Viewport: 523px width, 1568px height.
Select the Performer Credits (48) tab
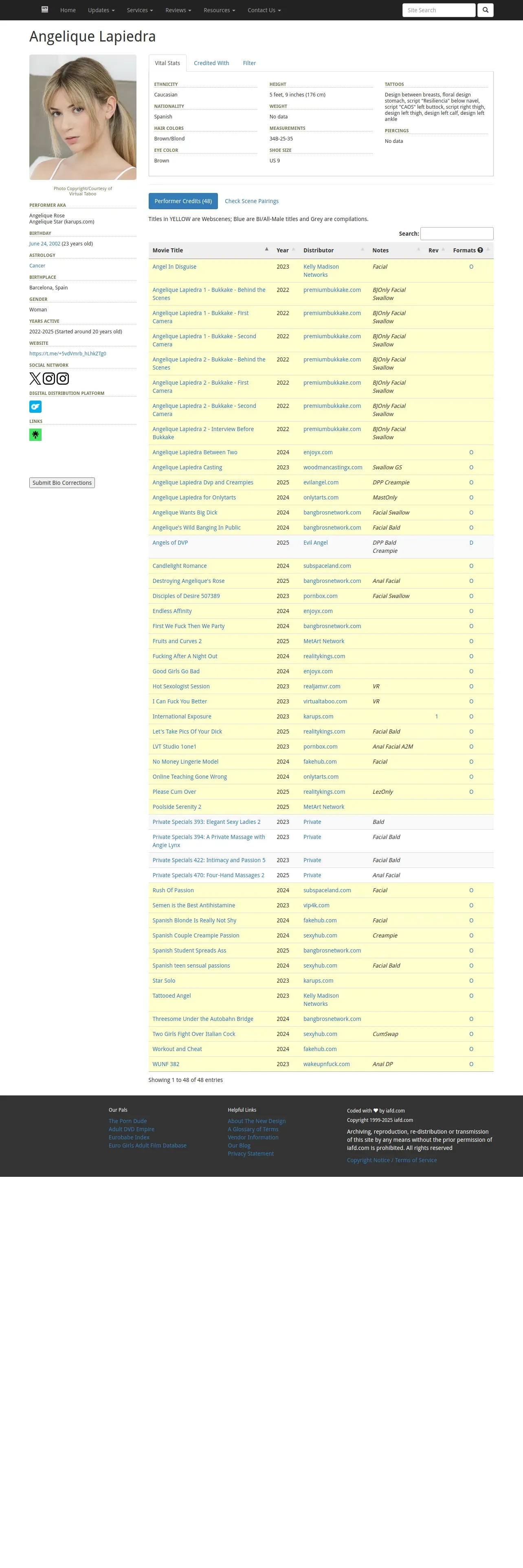183,201
